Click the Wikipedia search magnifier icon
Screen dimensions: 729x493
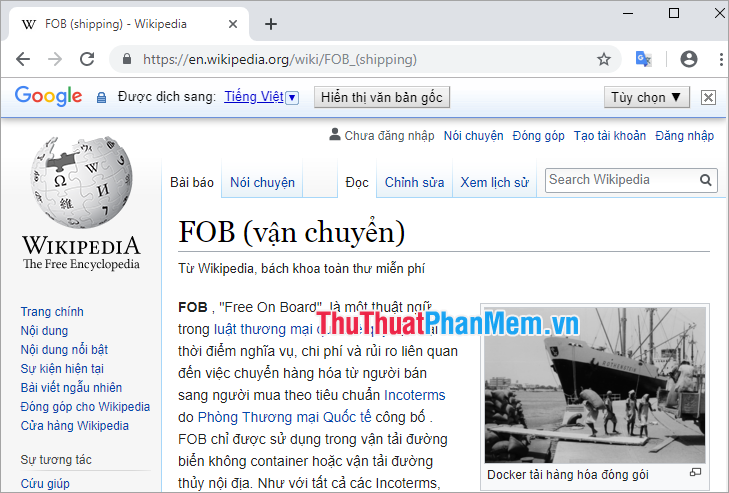[706, 180]
